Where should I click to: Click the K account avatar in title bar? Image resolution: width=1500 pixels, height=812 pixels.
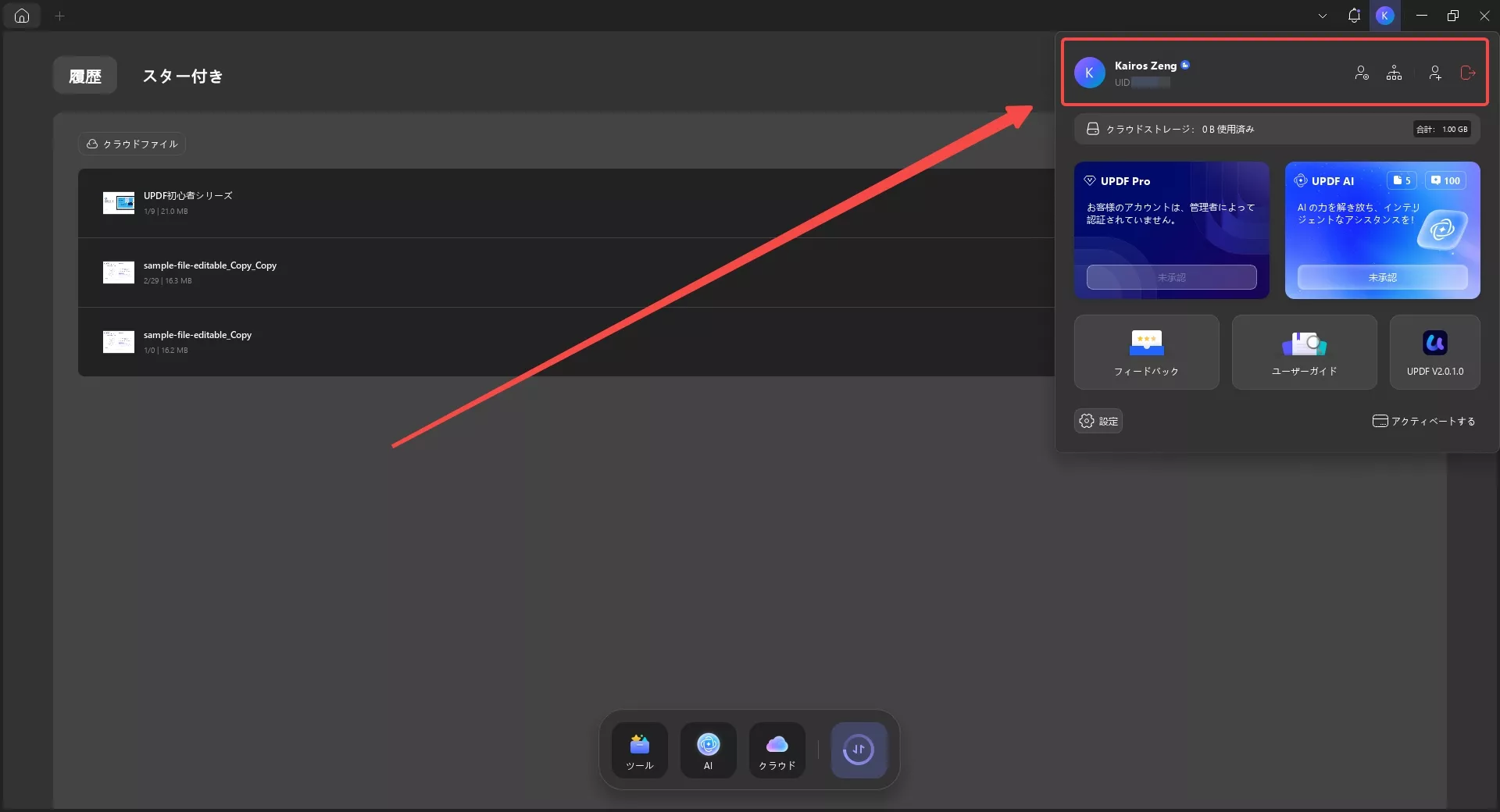point(1385,16)
